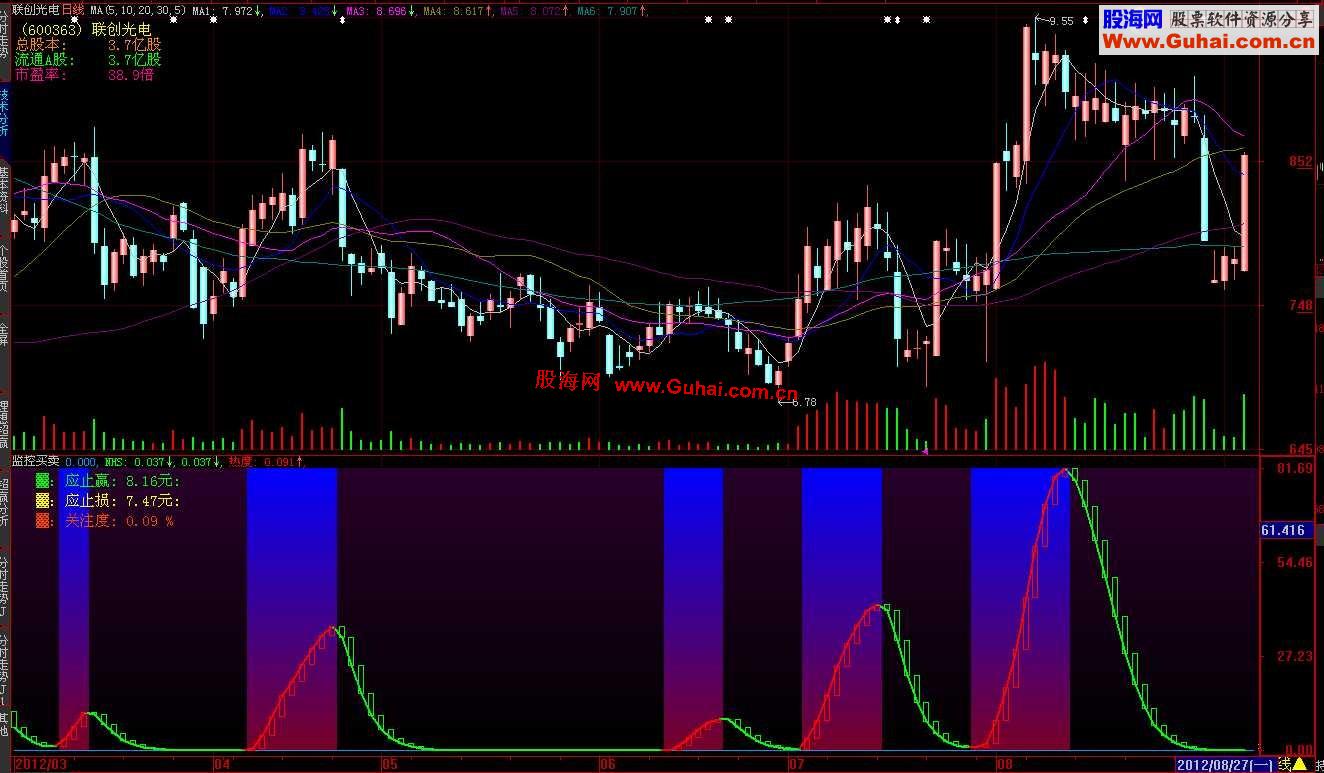Click the green 应止赢 legend swatch
1324x773 pixels.
coord(42,481)
